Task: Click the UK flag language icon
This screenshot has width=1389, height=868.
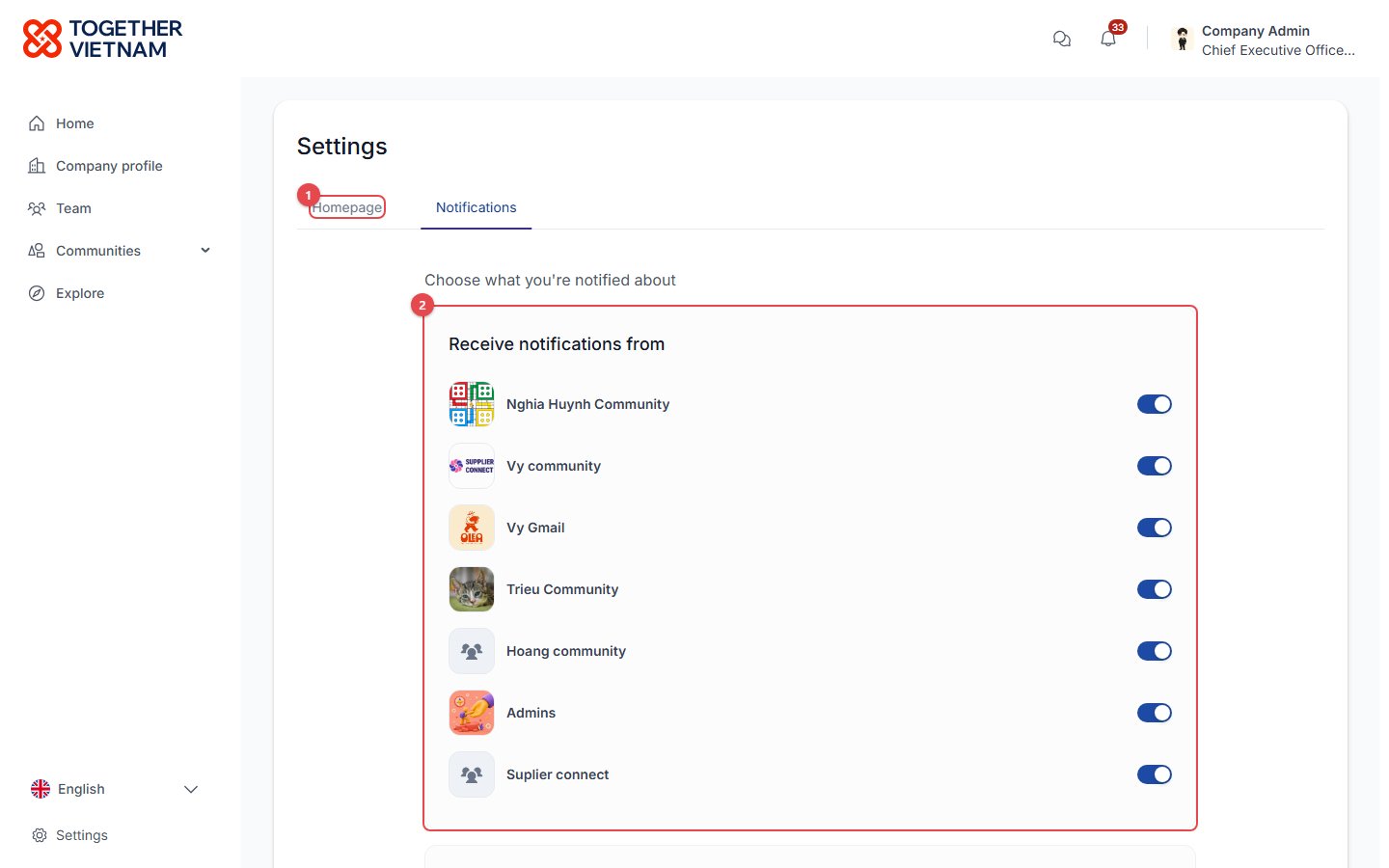Action: point(41,789)
